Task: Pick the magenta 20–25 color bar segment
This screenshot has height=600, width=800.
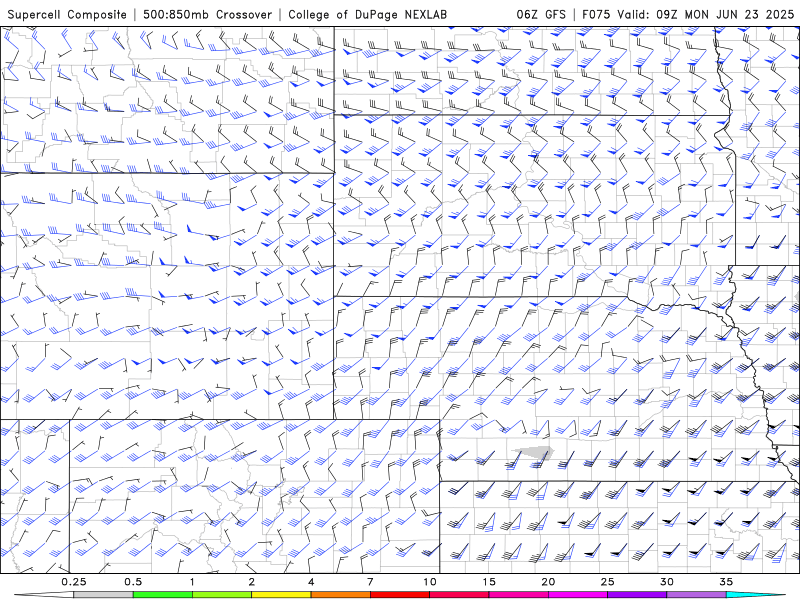Action: pos(578,595)
